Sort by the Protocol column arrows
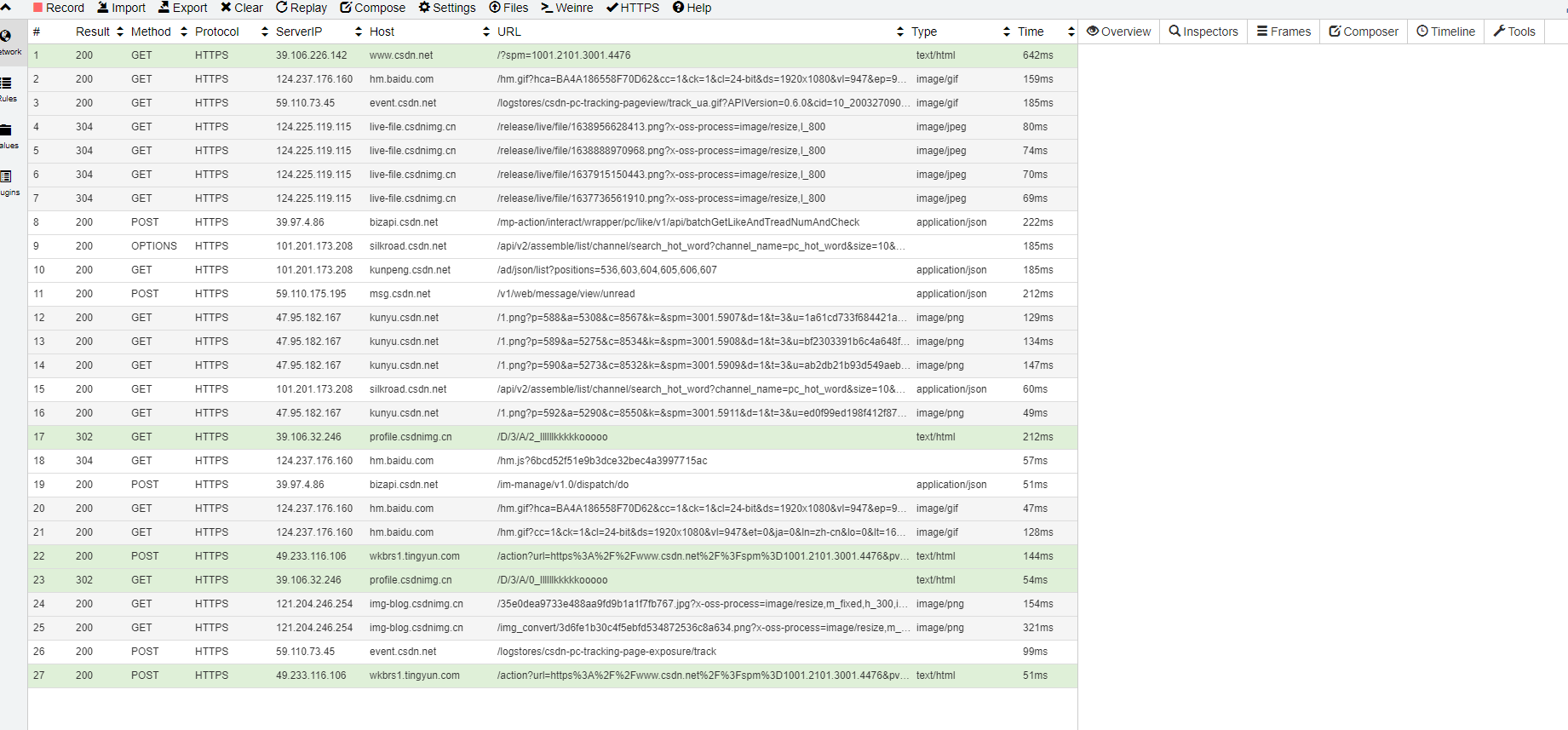 pyautogui.click(x=265, y=32)
